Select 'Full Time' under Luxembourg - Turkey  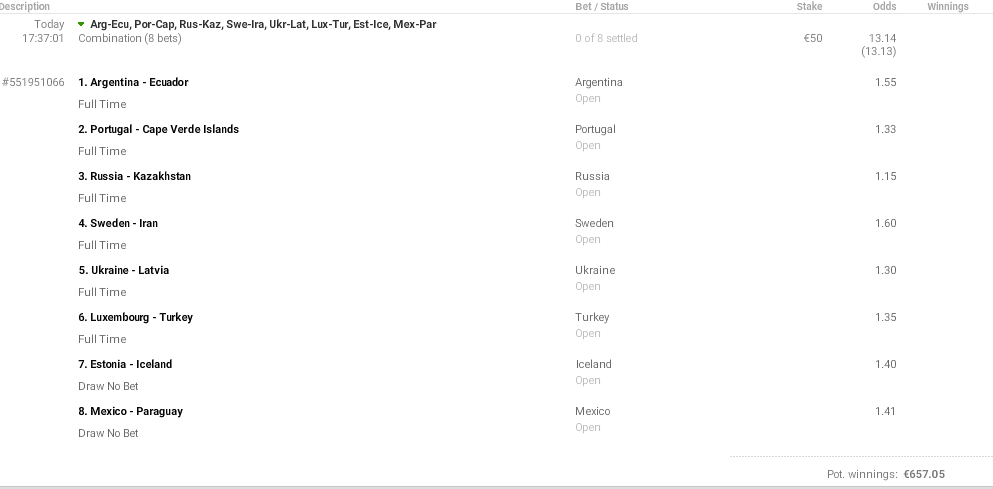coord(102,339)
